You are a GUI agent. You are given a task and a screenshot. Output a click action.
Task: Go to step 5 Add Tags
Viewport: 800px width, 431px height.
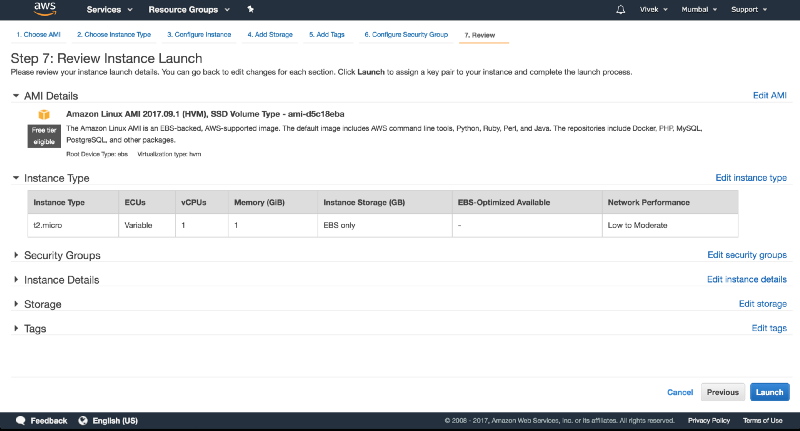click(327, 35)
